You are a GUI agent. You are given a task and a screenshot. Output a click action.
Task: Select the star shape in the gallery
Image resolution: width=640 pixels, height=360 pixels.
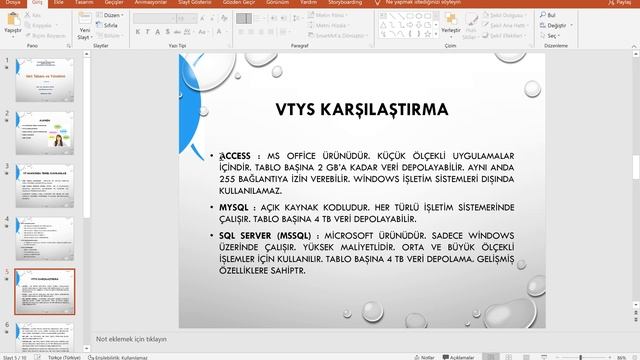click(427, 34)
